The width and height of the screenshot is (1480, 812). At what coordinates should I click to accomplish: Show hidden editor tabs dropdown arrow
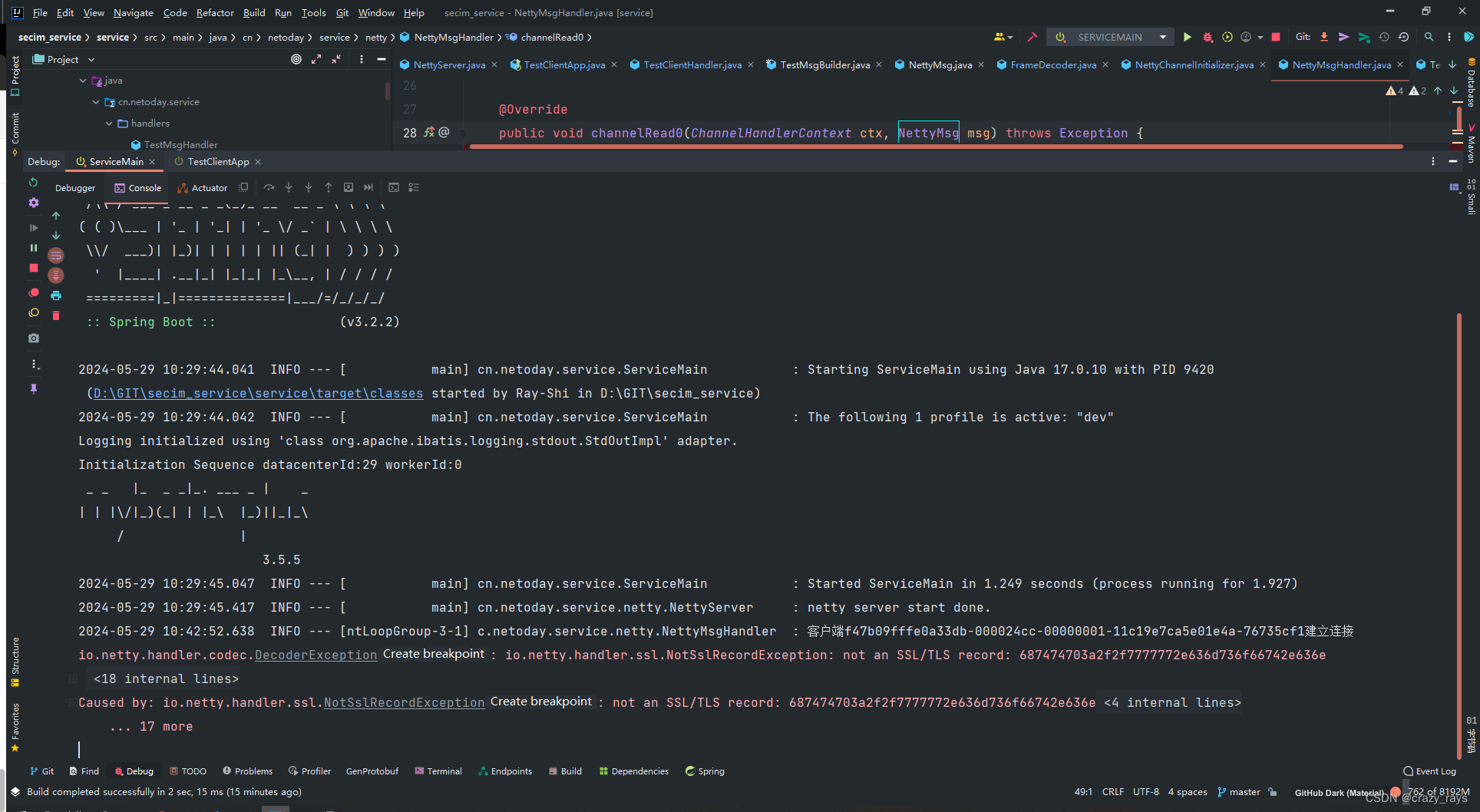coord(1452,65)
